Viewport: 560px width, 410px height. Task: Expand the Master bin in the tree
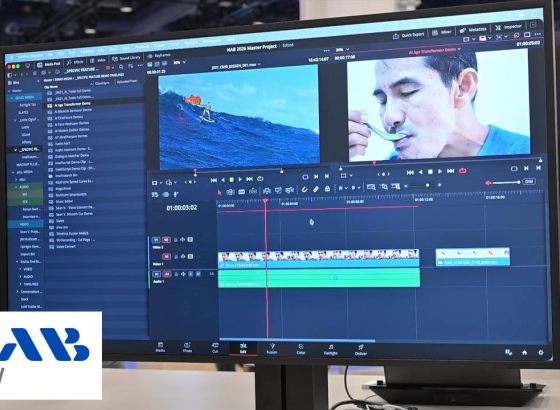(x=10, y=91)
